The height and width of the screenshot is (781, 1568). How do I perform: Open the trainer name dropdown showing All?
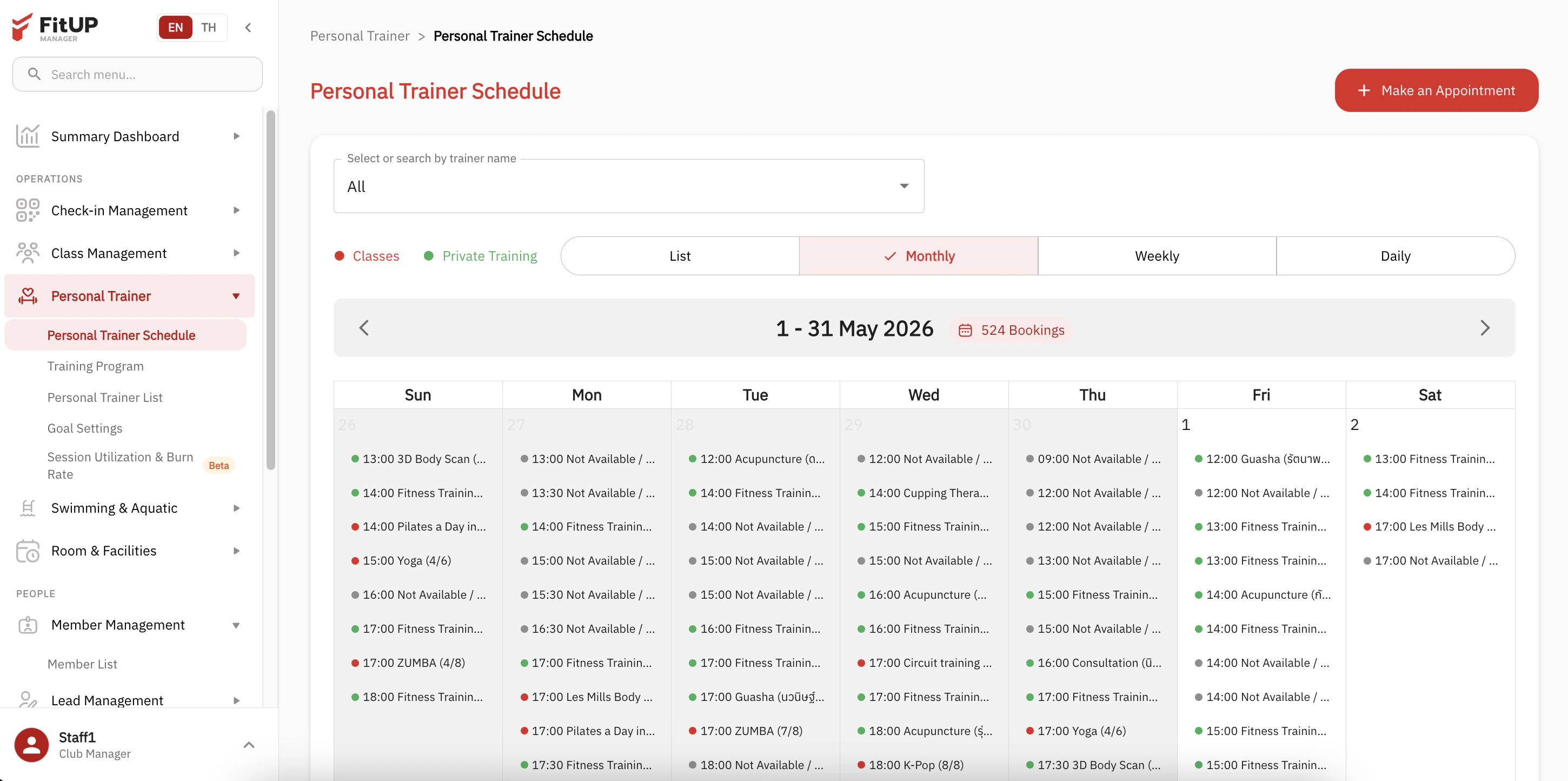click(x=629, y=186)
